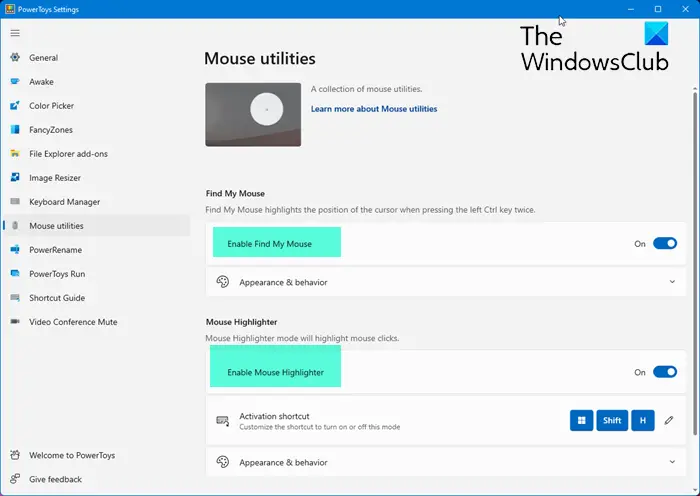Click the Mouse utilities mouse icon
700x496 pixels.
click(x=15, y=225)
